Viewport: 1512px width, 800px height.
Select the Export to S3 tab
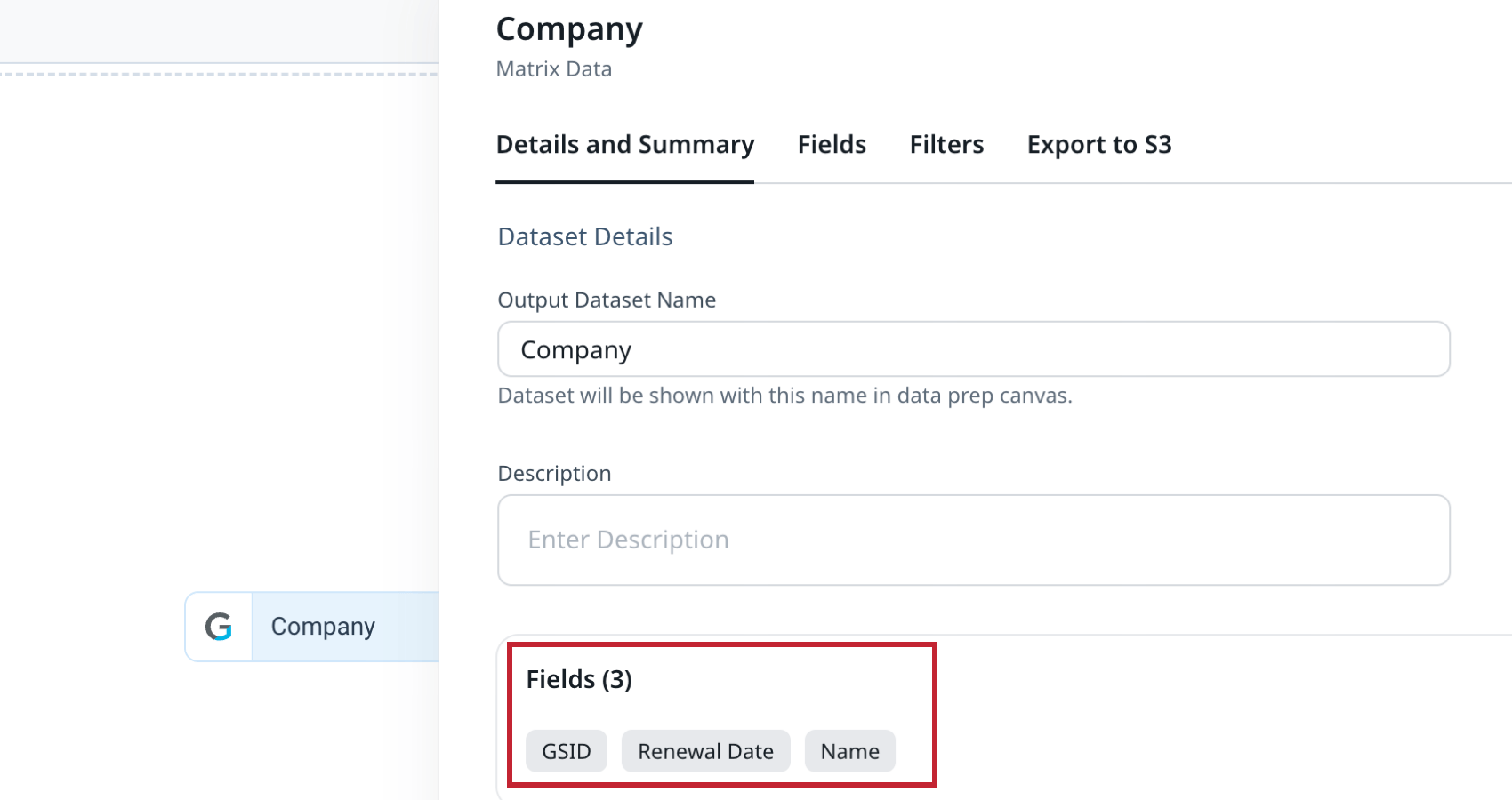tap(1099, 144)
